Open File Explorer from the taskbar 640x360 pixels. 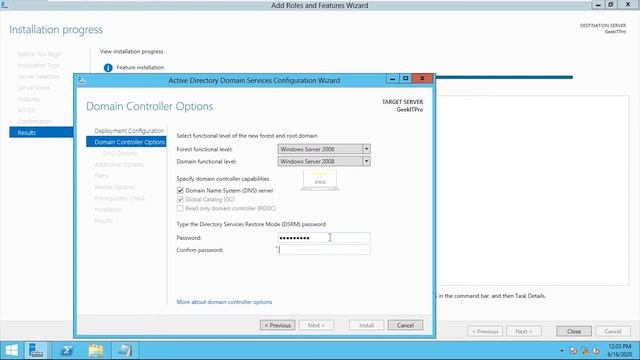[x=96, y=350]
